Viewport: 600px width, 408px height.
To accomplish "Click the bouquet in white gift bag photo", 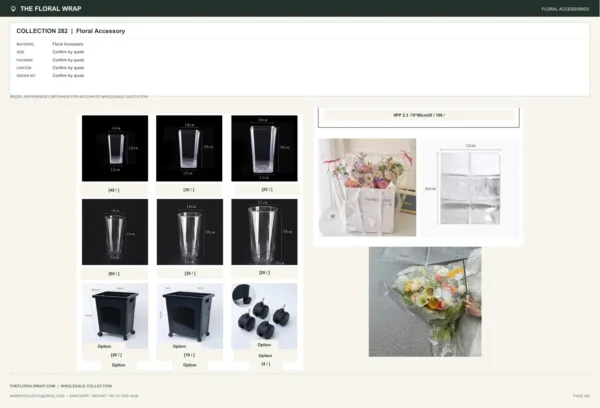I will 367,187.
